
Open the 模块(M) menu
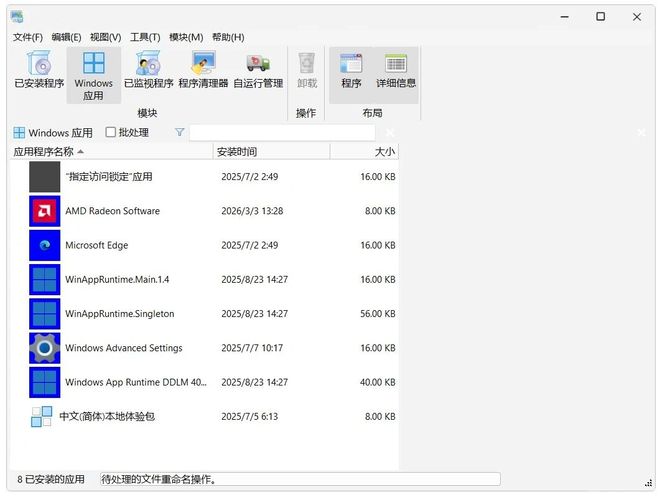coord(186,37)
